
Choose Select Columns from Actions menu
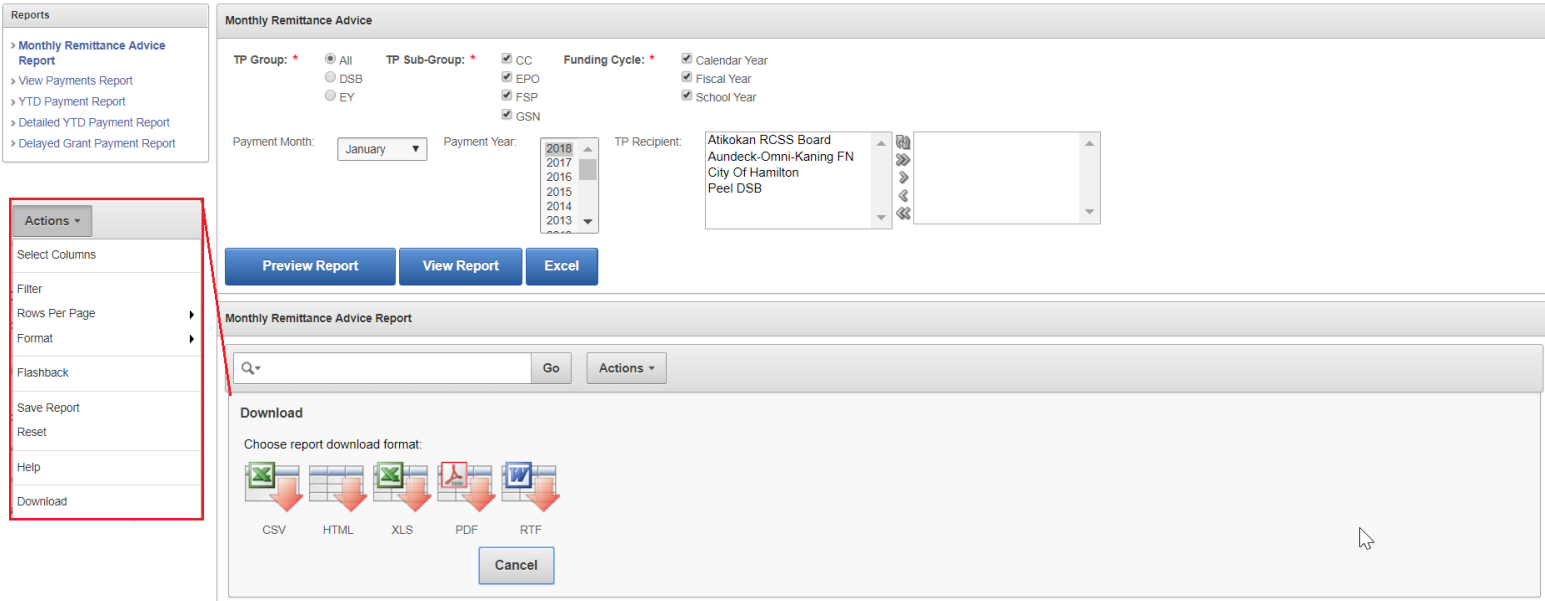[56, 255]
